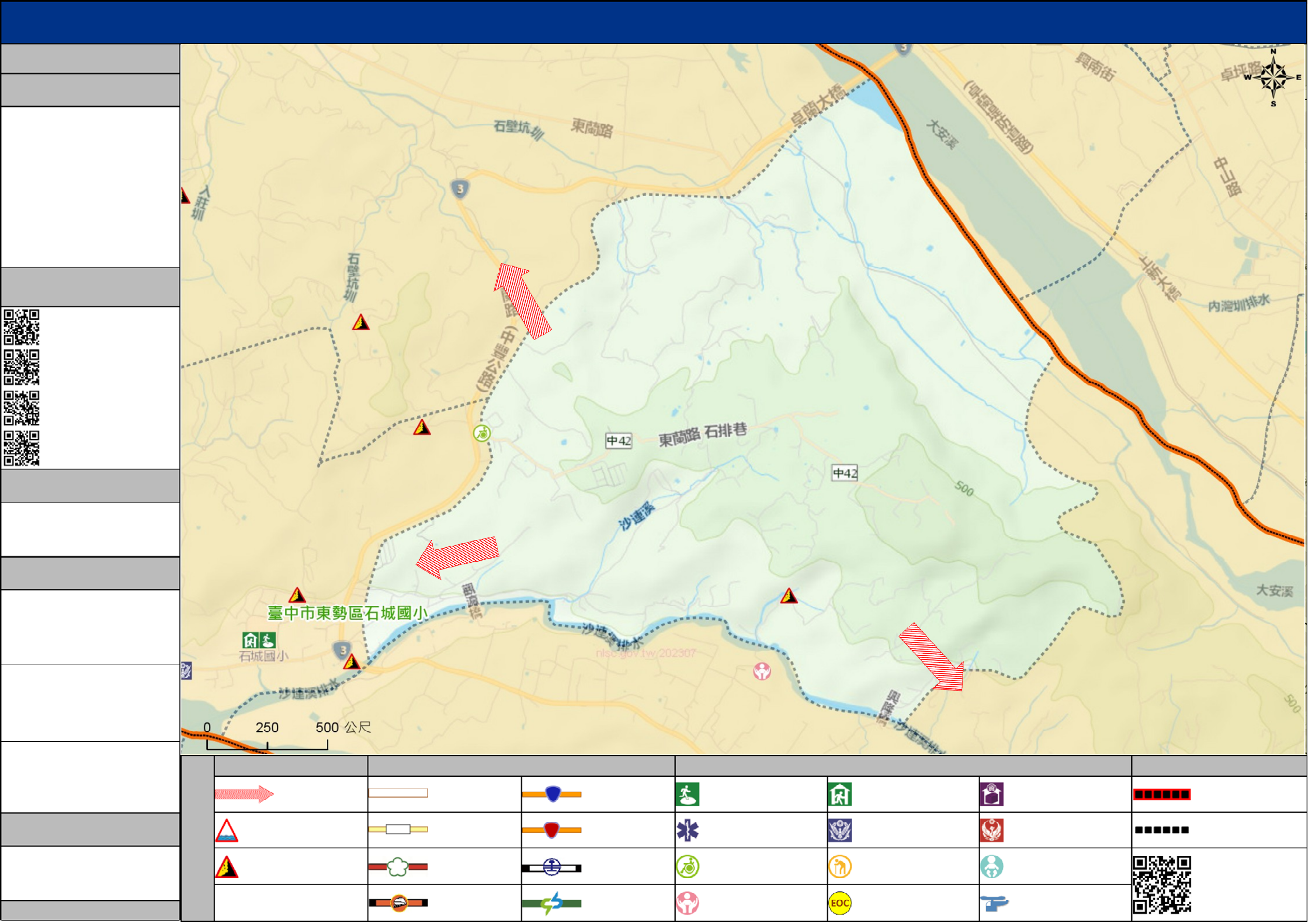Select the pink social welfare legend icon
1310x924 pixels.
(688, 904)
